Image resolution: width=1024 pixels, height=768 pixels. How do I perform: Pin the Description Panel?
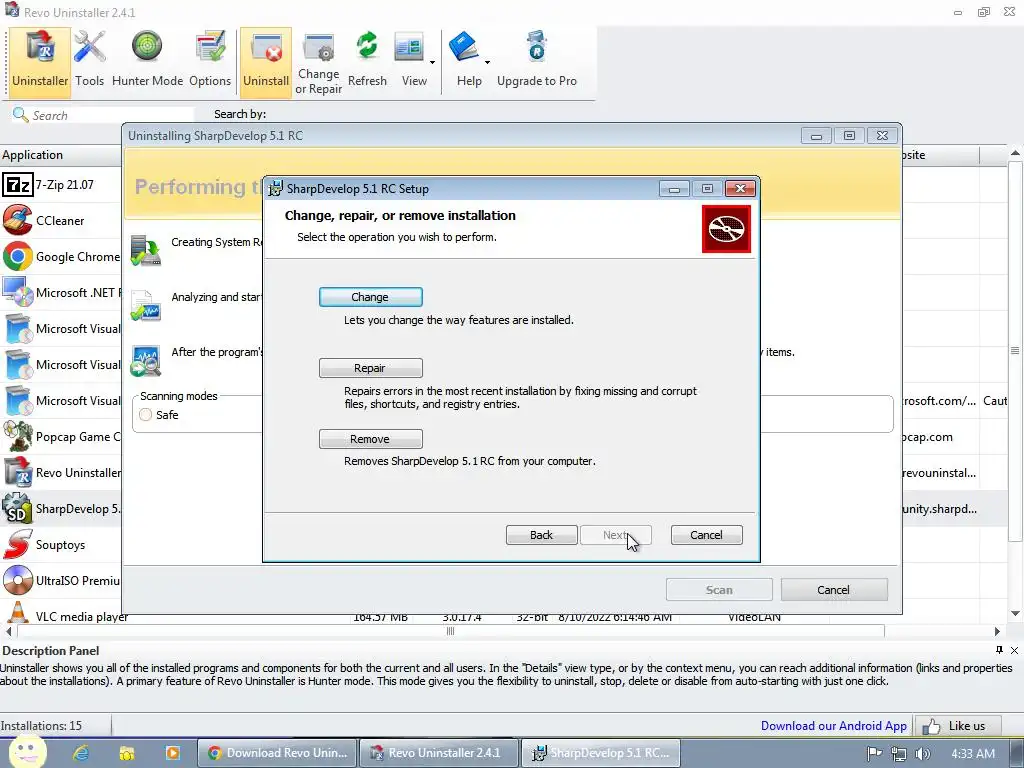[x=999, y=650]
